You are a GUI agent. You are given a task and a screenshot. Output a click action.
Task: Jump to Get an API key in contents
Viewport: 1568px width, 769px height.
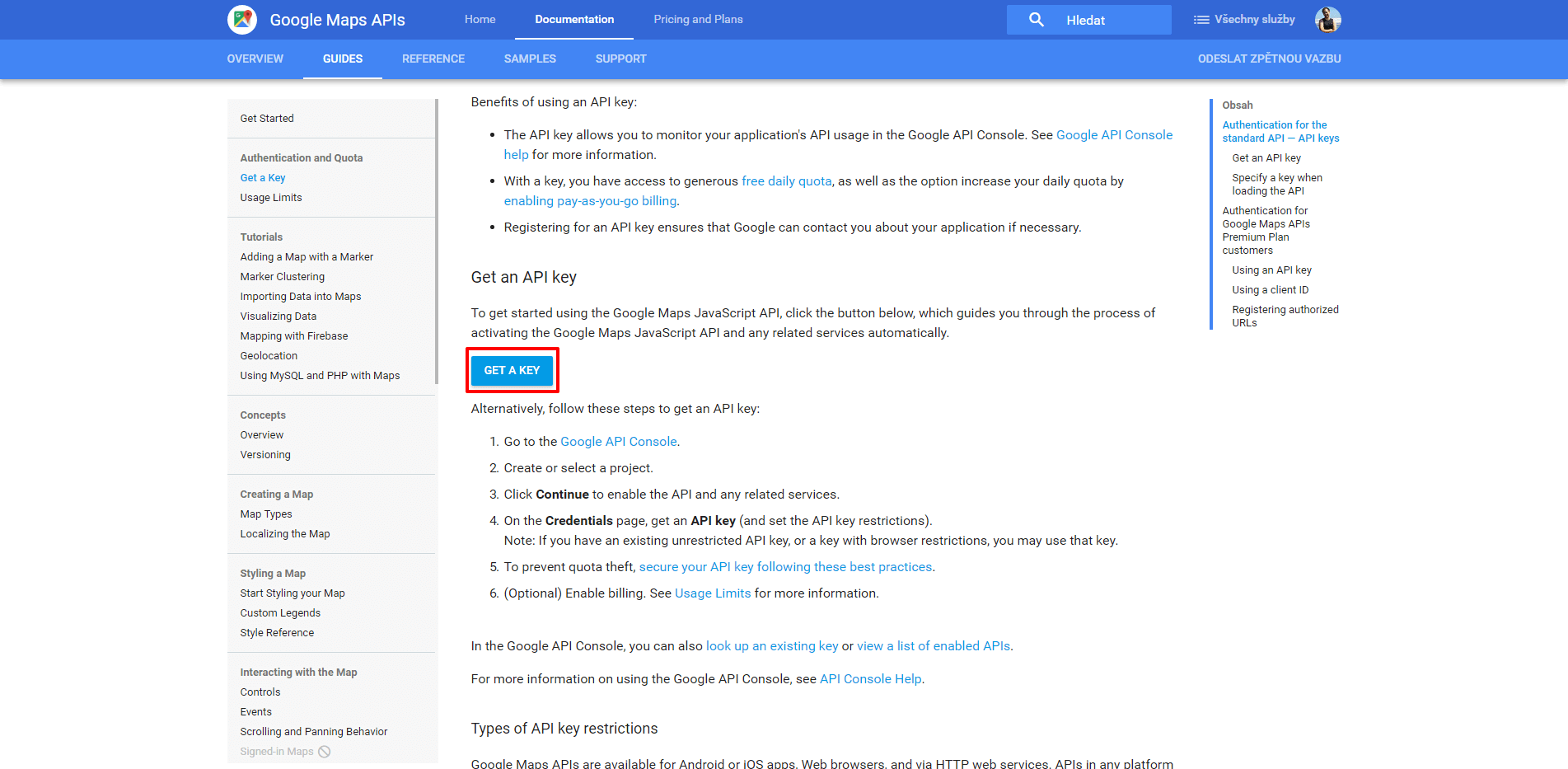1266,158
